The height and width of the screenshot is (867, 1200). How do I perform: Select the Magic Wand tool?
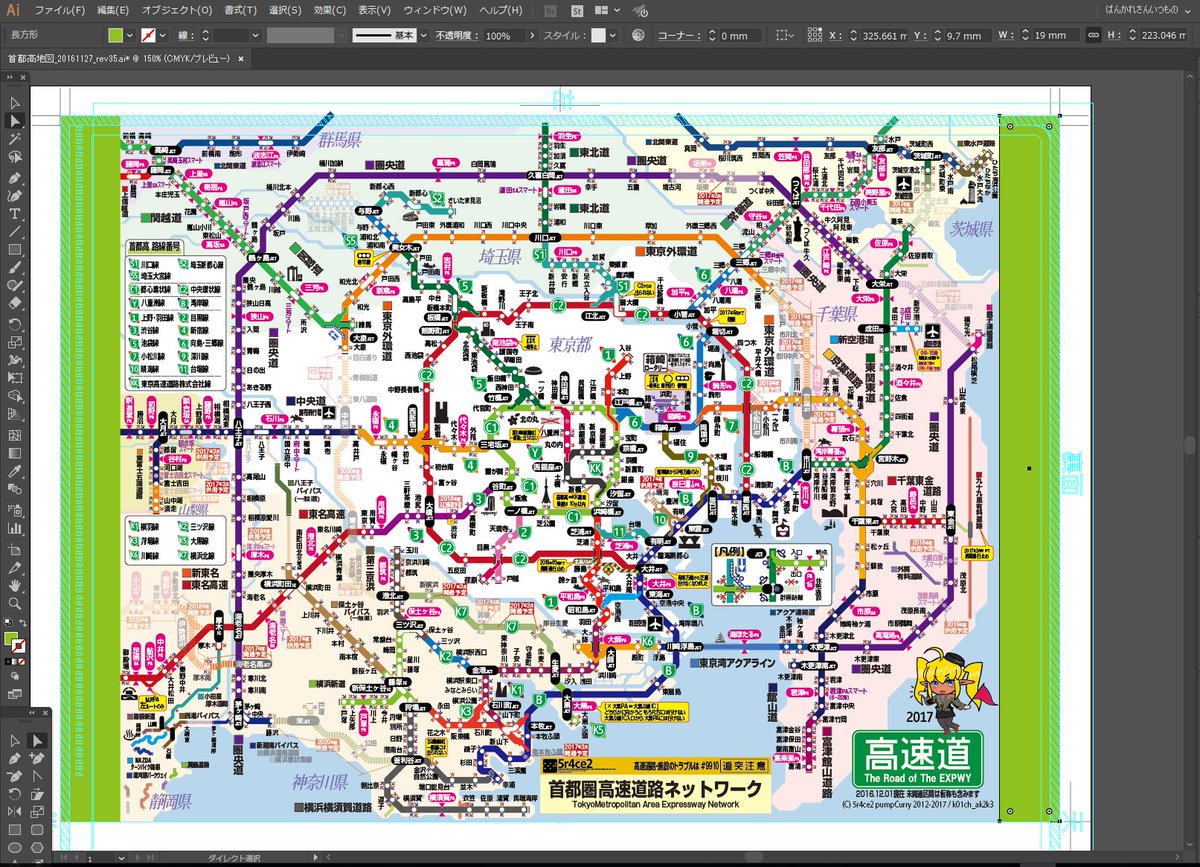point(15,139)
